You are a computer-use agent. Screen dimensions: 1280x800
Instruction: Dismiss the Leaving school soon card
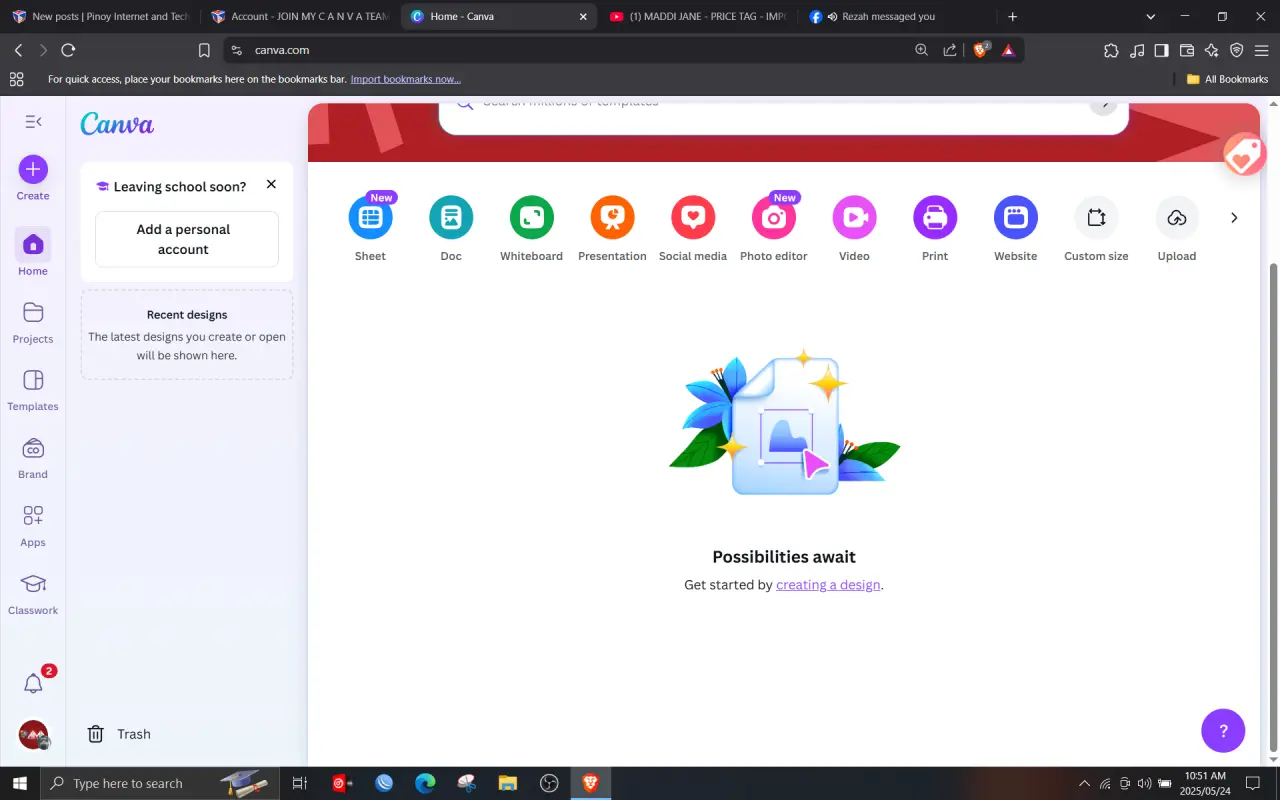[x=271, y=185]
